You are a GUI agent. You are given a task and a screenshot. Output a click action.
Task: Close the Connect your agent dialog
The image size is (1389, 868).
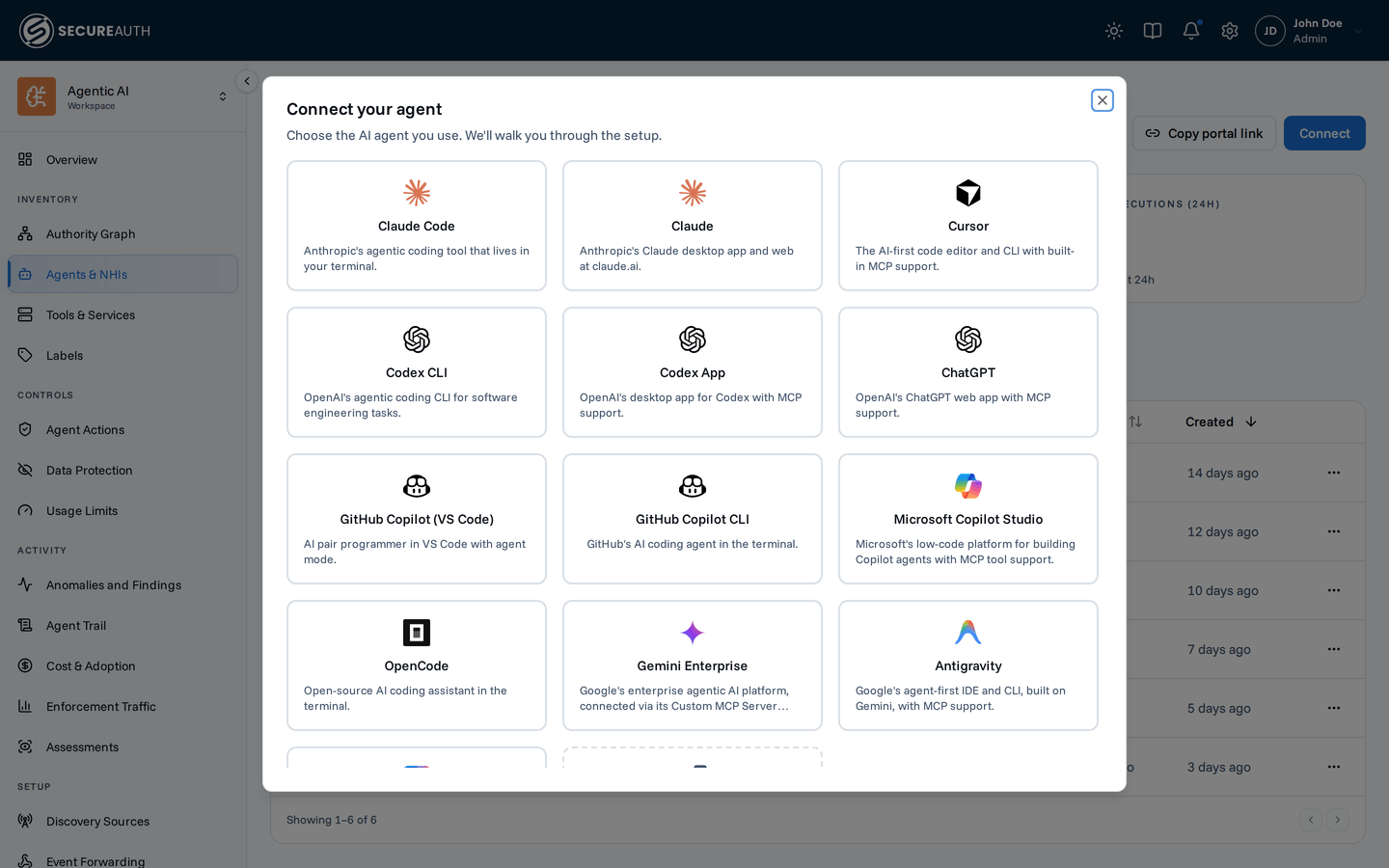click(x=1103, y=100)
